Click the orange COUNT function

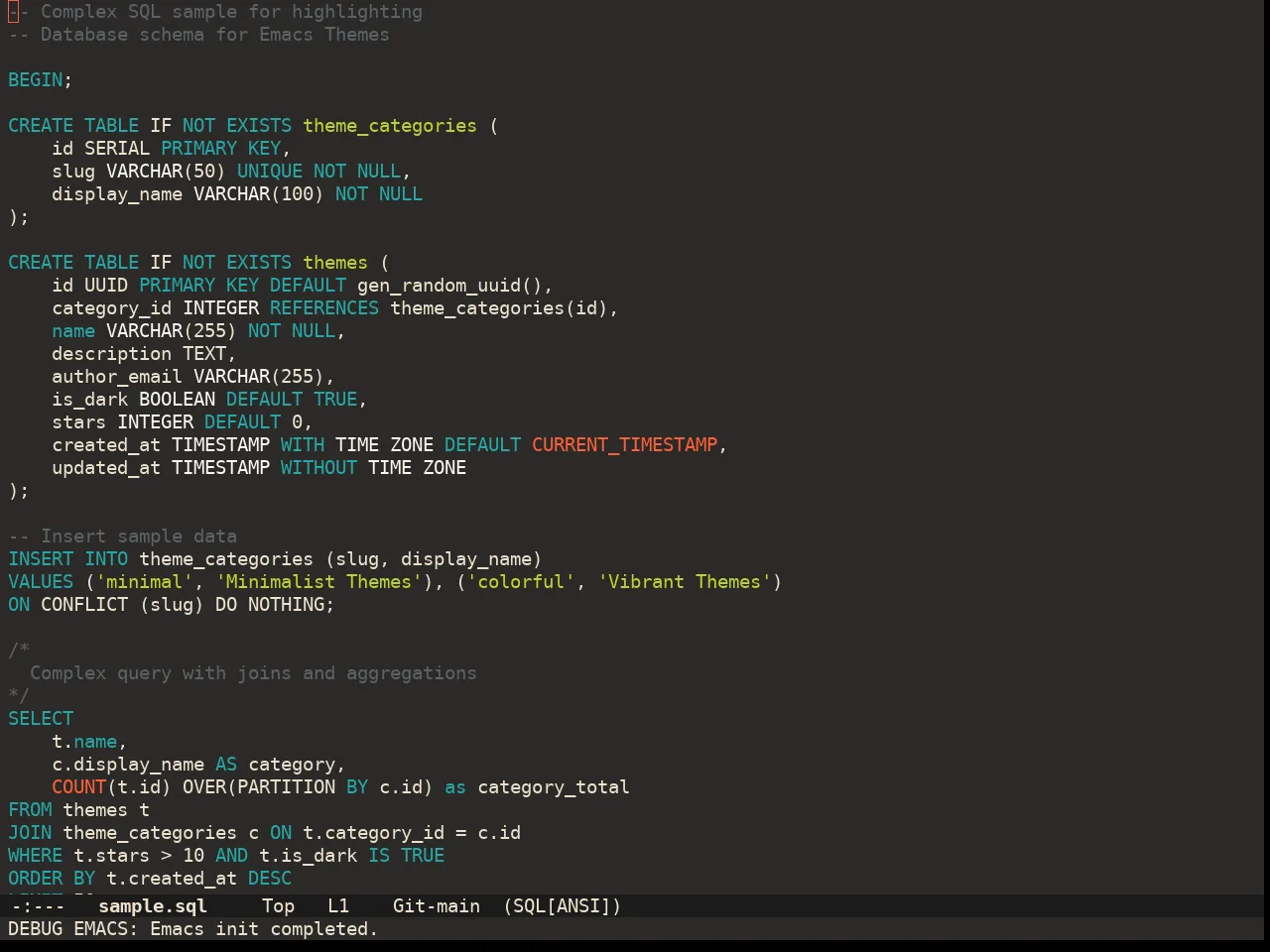pos(79,787)
